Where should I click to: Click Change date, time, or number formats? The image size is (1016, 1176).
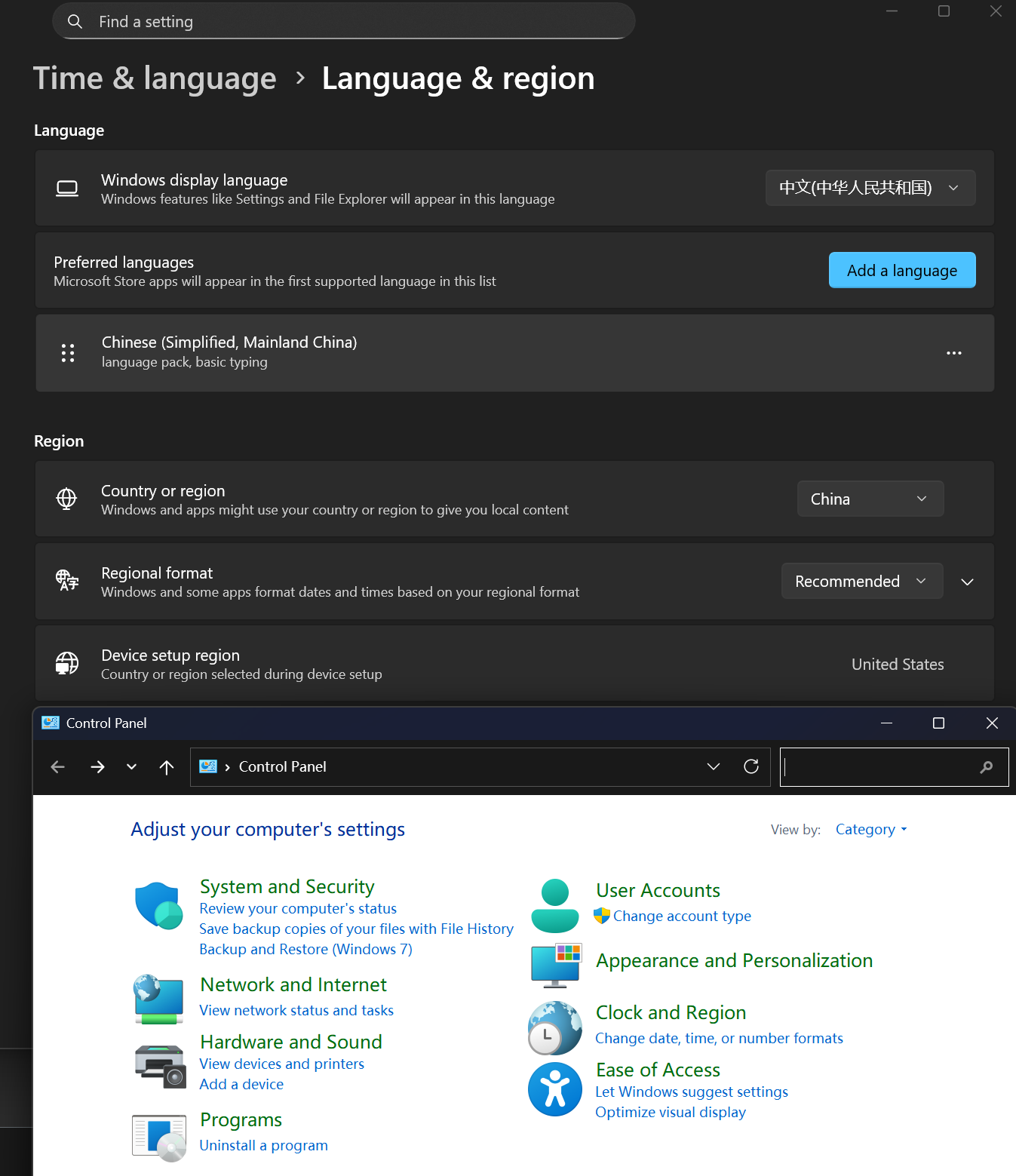pos(719,1038)
